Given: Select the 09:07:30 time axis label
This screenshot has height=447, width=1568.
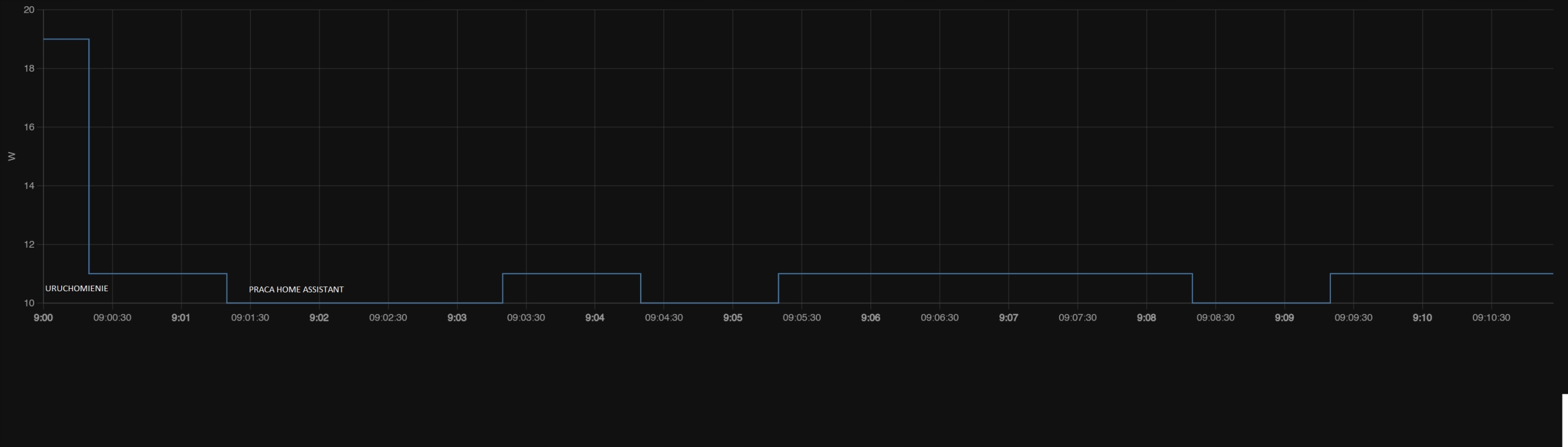Looking at the screenshot, I should coord(1077,318).
